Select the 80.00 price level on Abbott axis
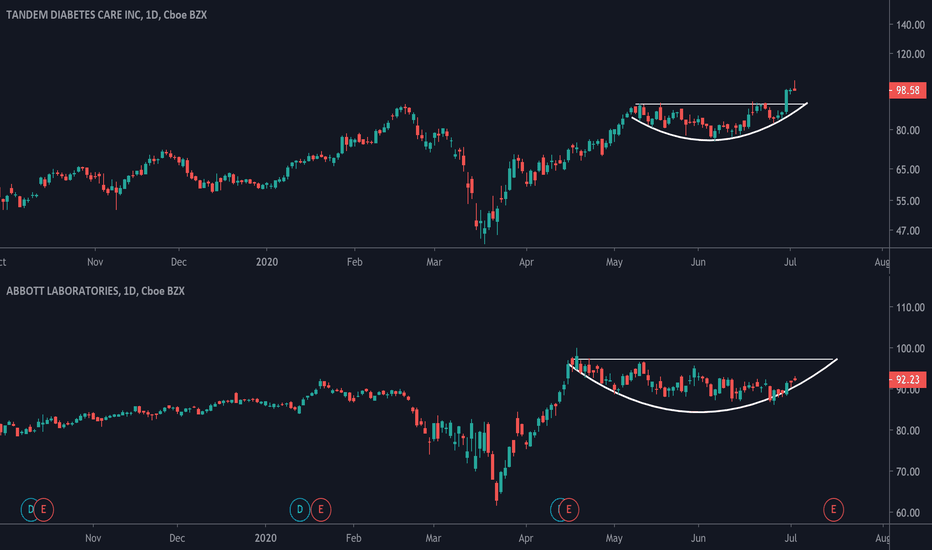This screenshot has width=932, height=550. coord(908,430)
